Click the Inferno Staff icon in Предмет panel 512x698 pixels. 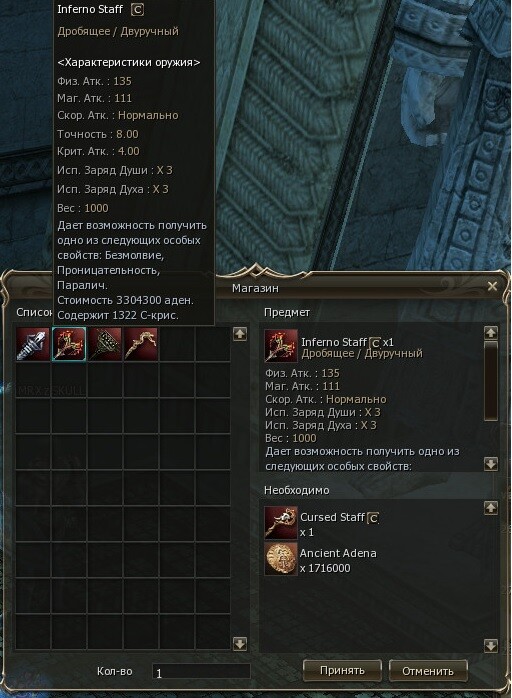pyautogui.click(x=280, y=345)
